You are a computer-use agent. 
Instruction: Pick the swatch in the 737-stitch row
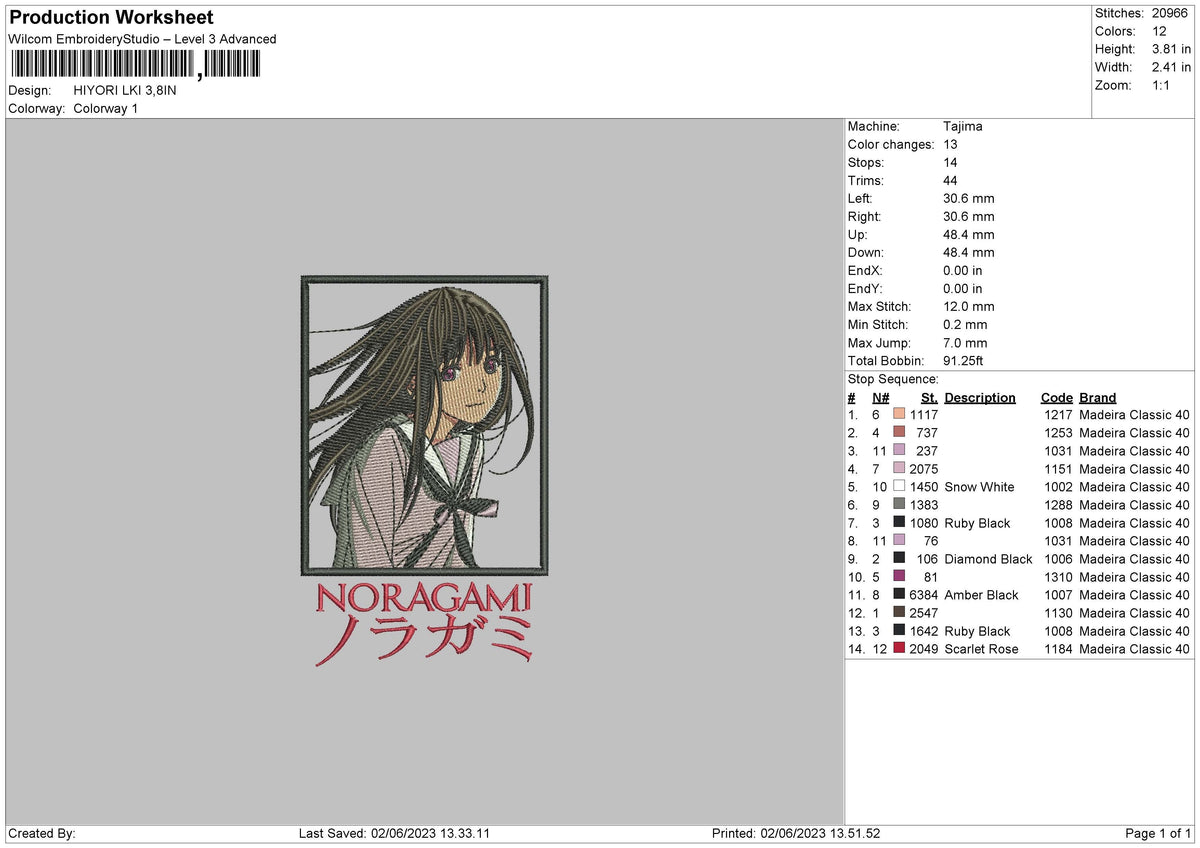point(899,432)
